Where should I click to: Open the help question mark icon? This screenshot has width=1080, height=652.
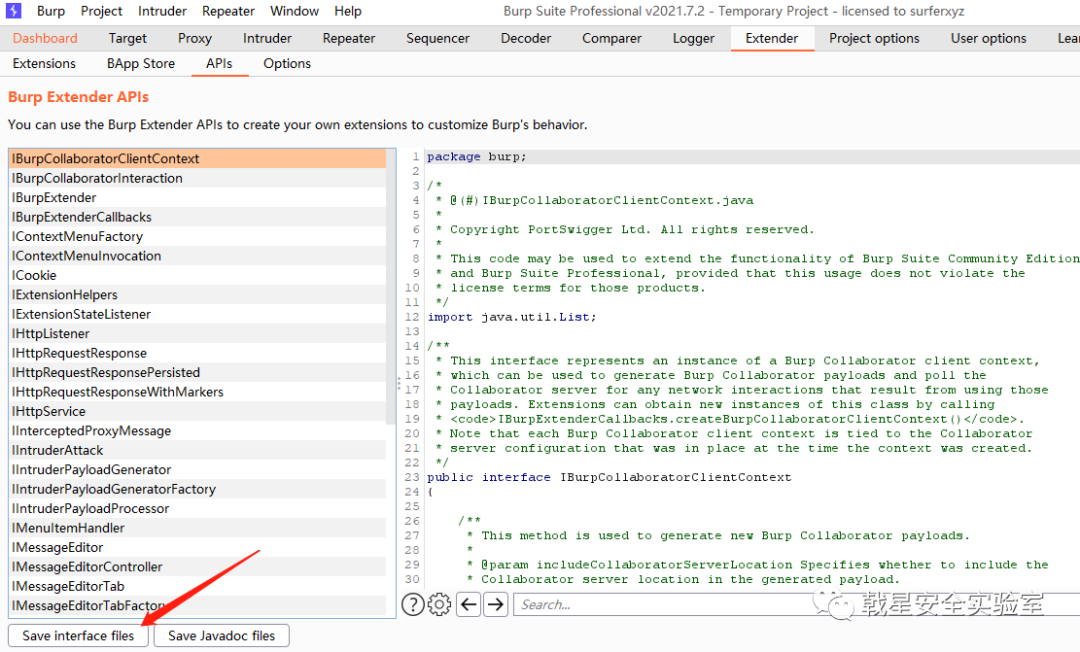pos(413,604)
